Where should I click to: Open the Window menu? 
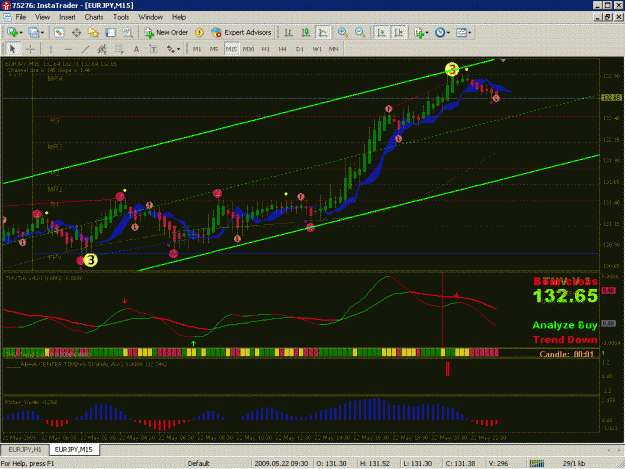click(x=150, y=17)
